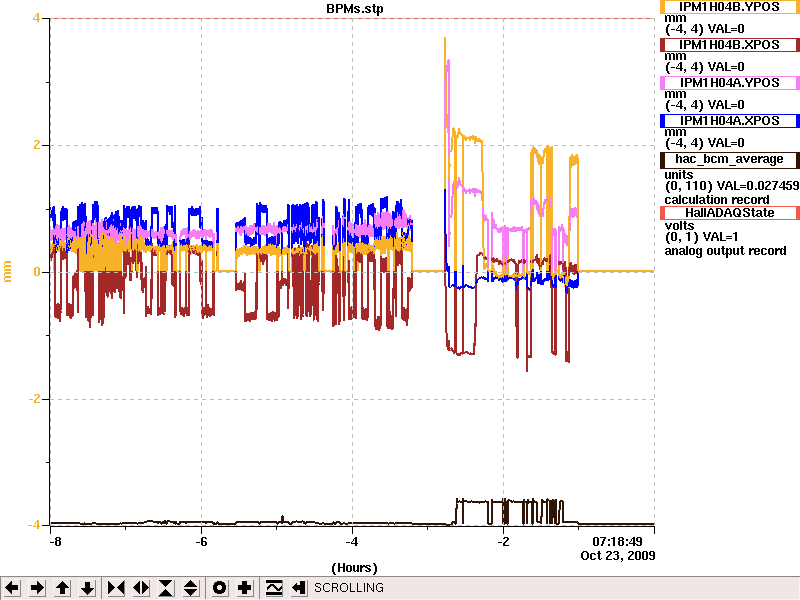Click the Oct 23, 2009 date label
Image resolution: width=800 pixels, height=600 pixels.
click(x=618, y=555)
